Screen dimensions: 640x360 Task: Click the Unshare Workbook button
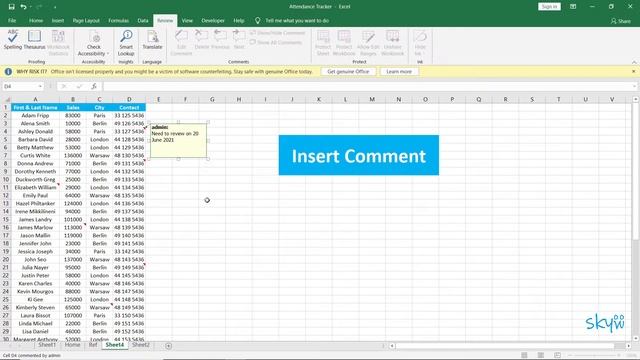[393, 43]
